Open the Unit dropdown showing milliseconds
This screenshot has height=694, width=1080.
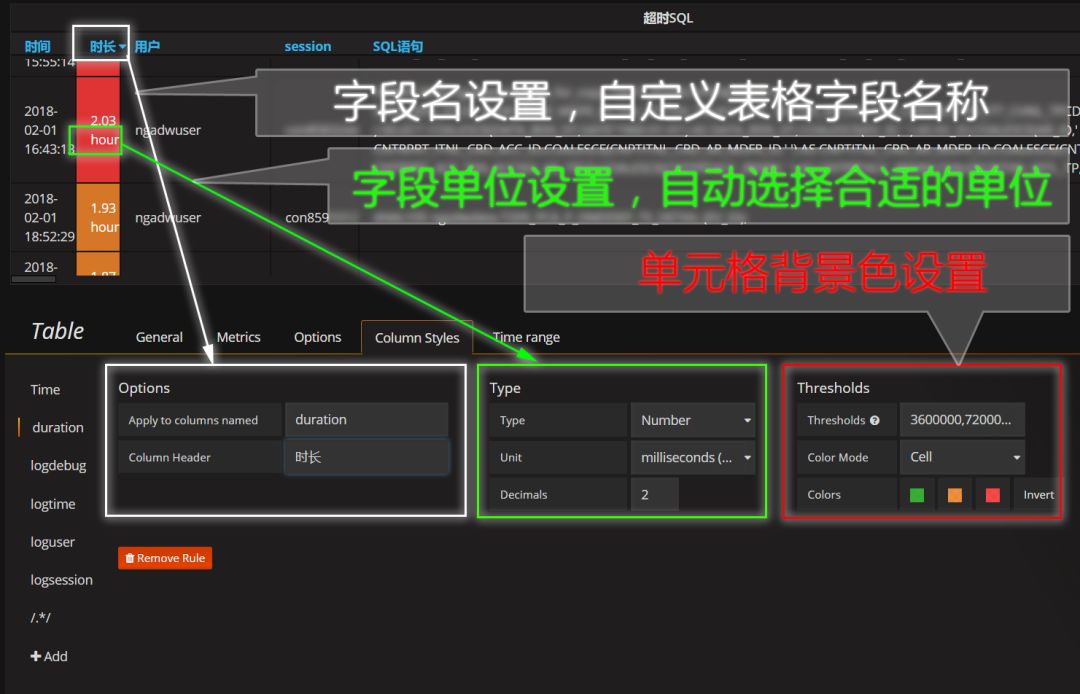[x=693, y=457]
